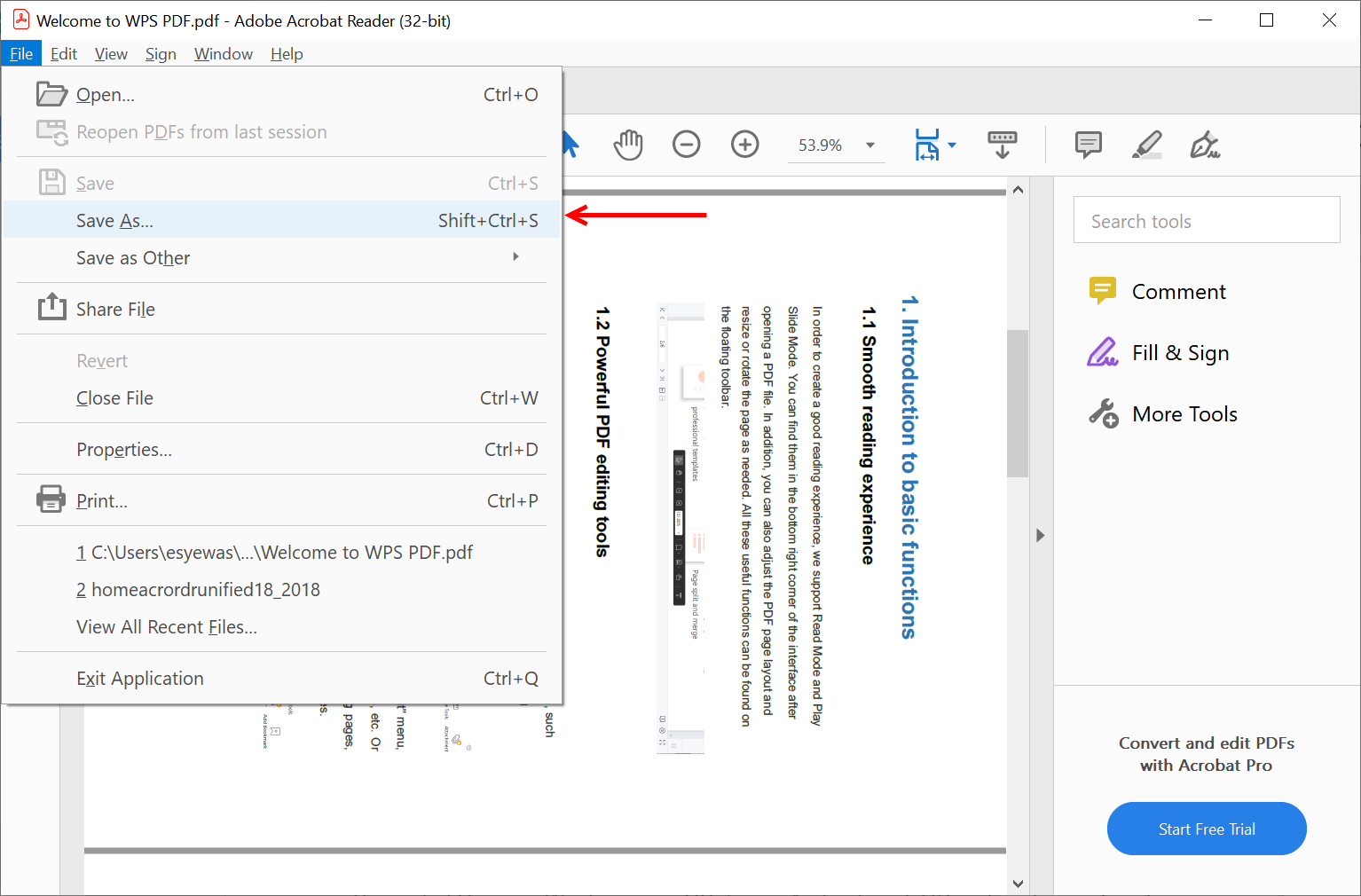Viewport: 1361px width, 896px height.
Task: Zoom in using the plus icon
Action: tap(745, 145)
